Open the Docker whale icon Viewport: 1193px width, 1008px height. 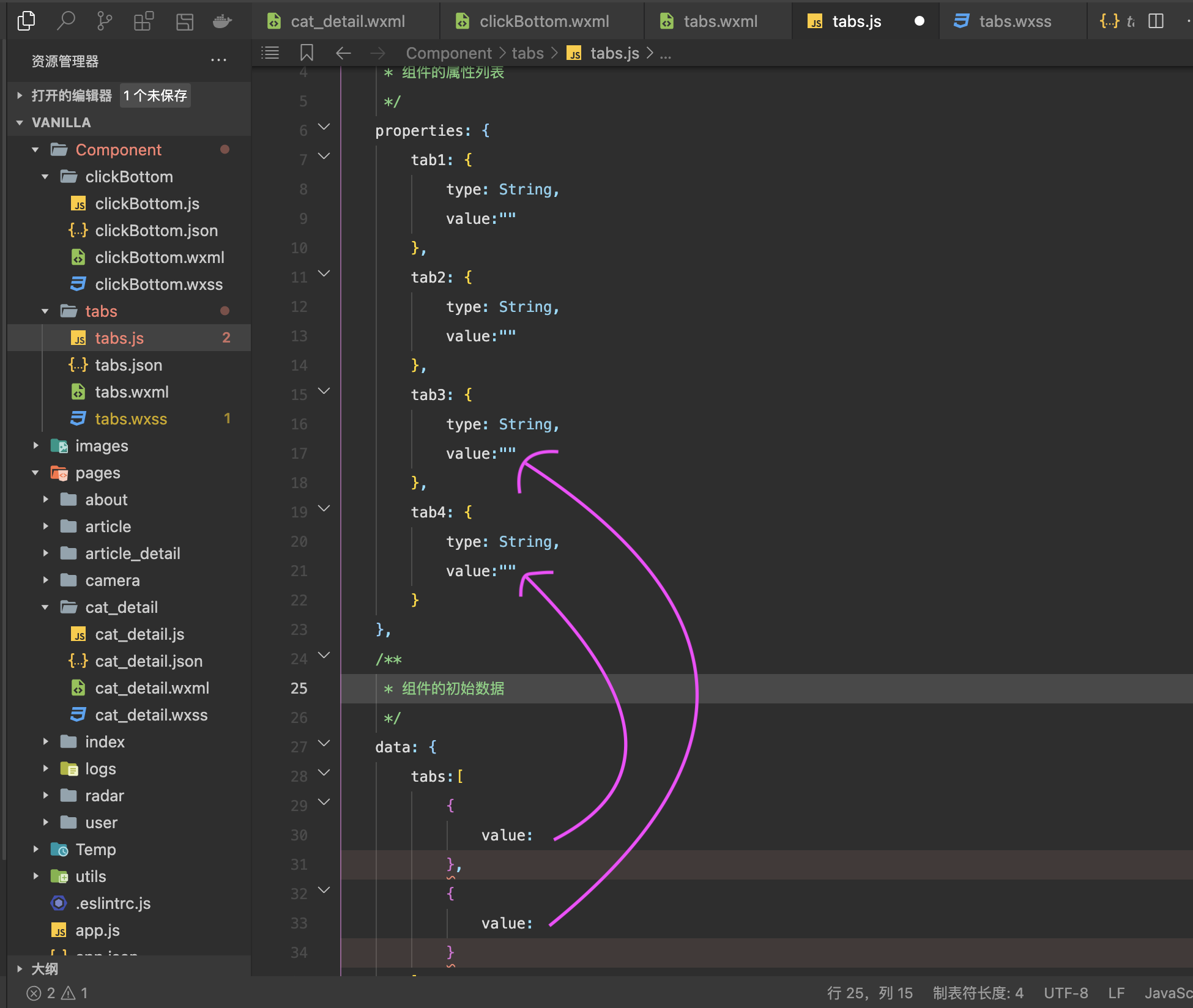(222, 21)
